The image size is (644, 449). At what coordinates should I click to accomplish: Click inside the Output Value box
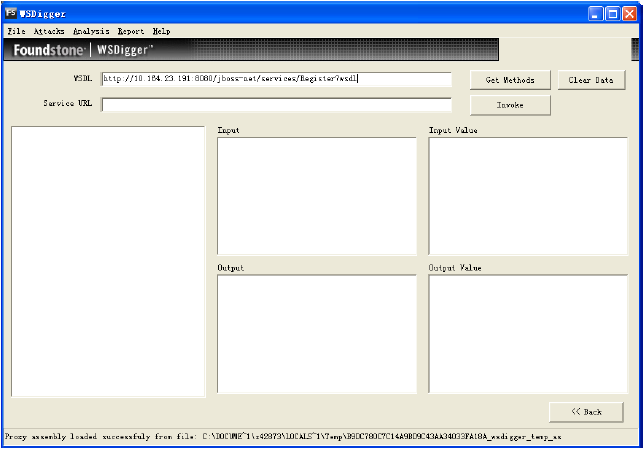(528, 334)
